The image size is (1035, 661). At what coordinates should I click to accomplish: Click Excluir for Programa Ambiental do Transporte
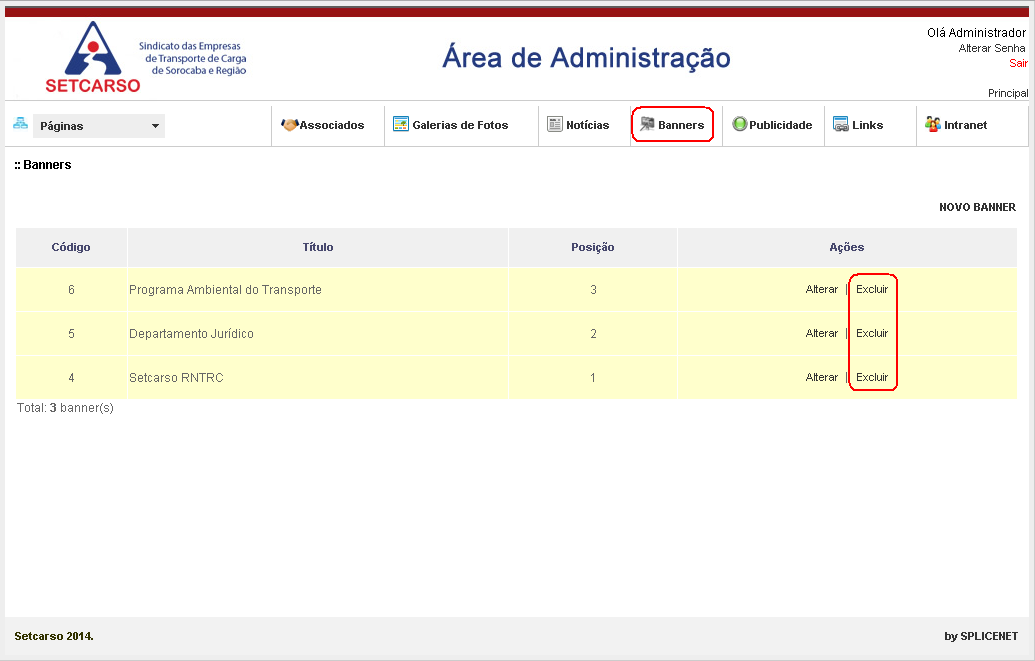pyautogui.click(x=872, y=289)
